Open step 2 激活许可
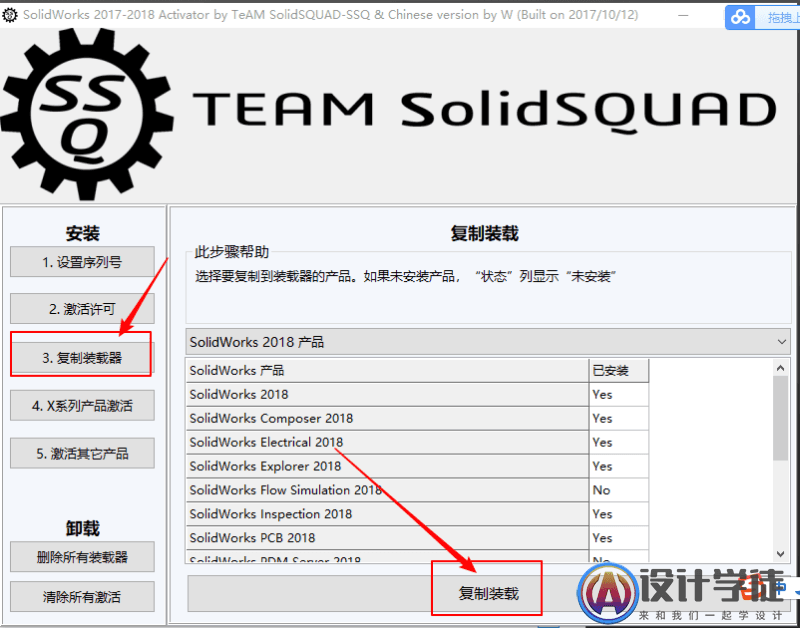Image resolution: width=800 pixels, height=628 pixels. [x=82, y=309]
